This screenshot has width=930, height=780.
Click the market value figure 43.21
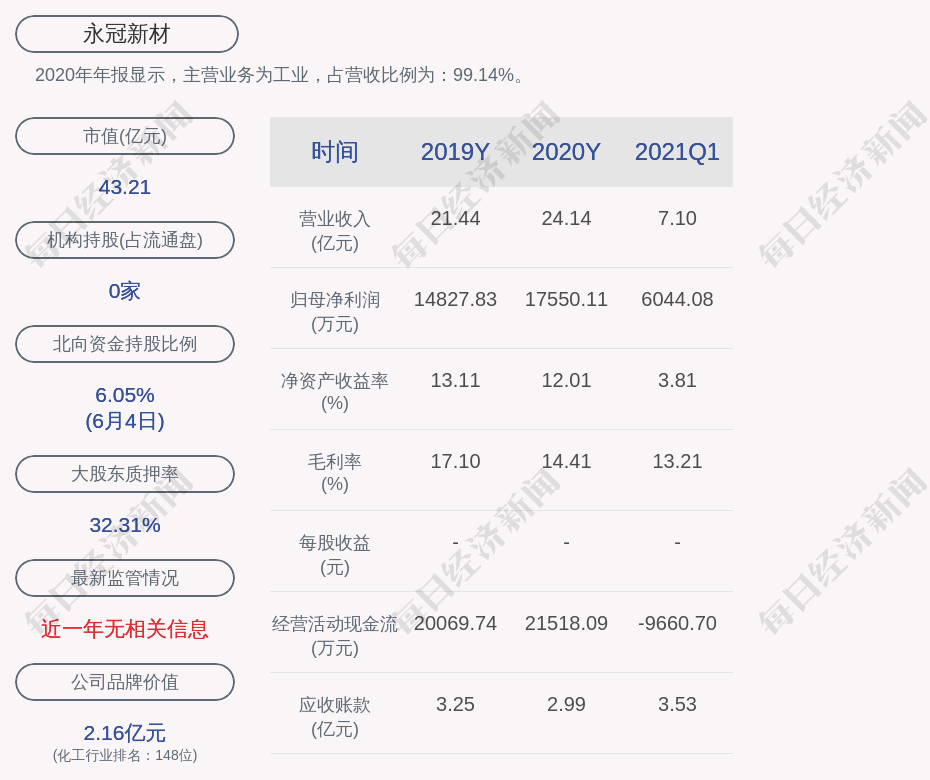coord(125,187)
